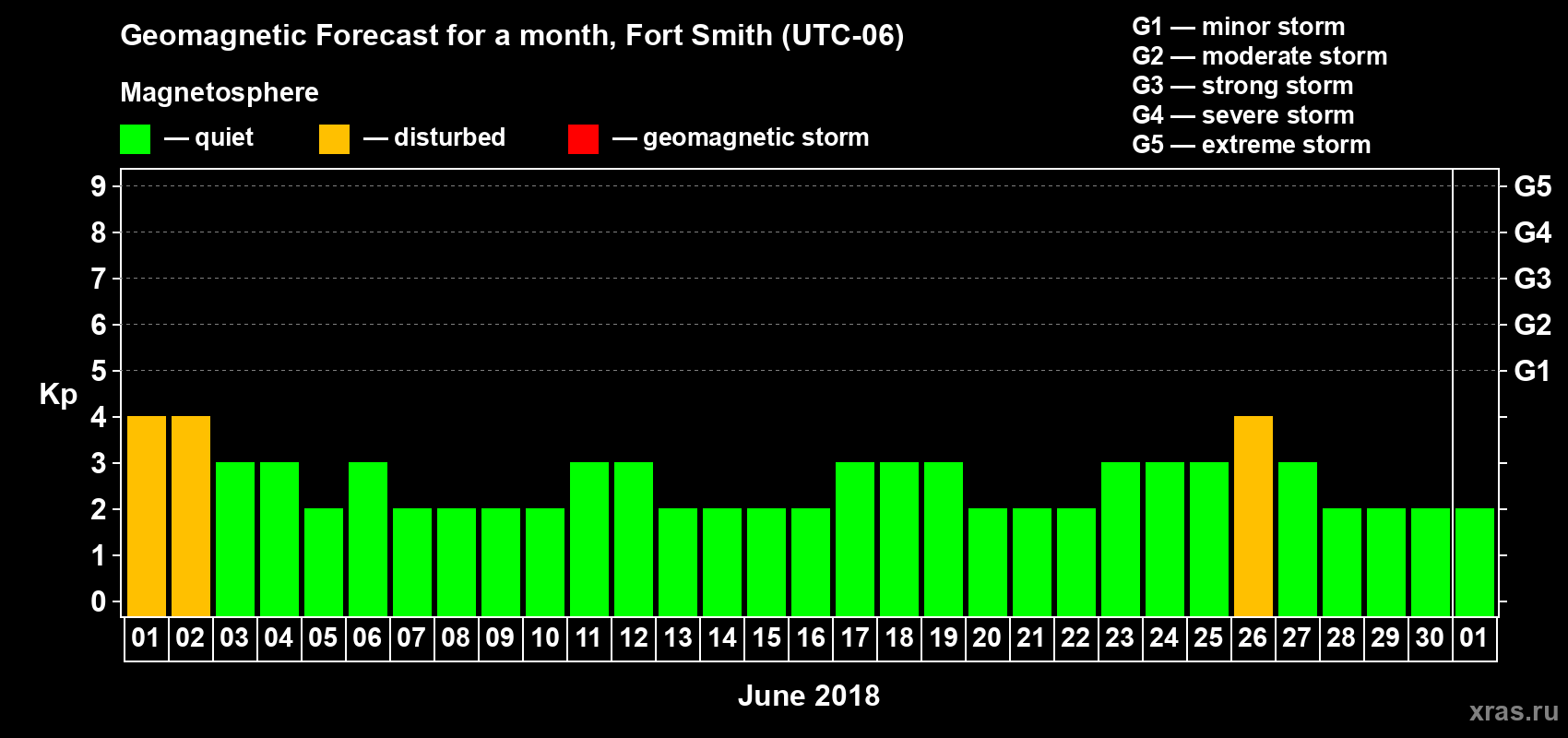1568x738 pixels.
Task: Click date cell 12 on the x-axis
Action: click(634, 638)
